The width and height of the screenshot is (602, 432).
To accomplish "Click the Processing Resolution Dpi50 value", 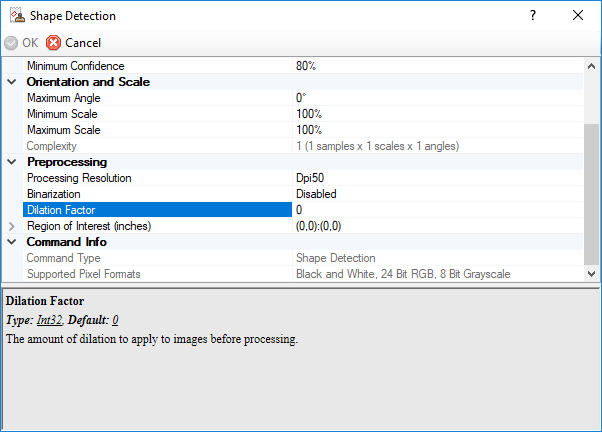I will [x=312, y=178].
